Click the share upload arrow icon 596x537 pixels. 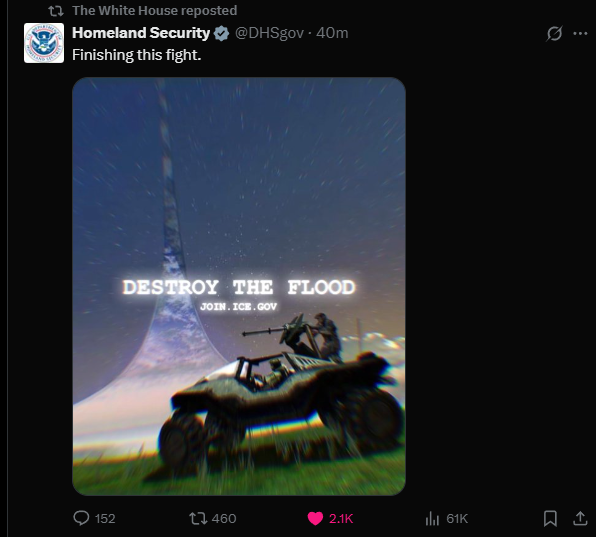point(580,518)
